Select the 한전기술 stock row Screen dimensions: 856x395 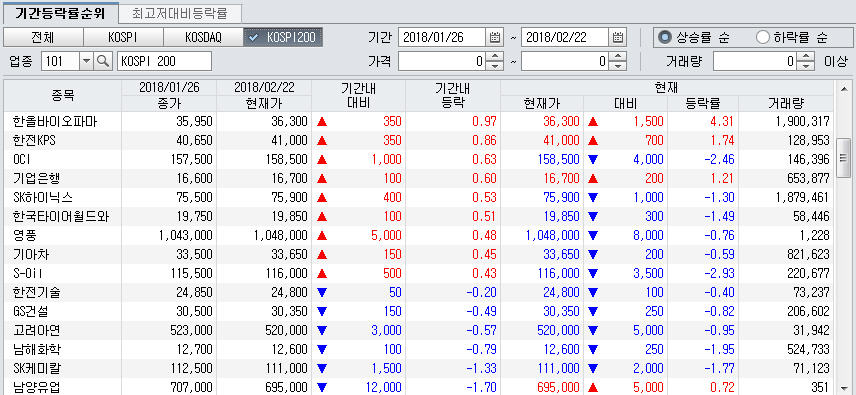click(419, 292)
